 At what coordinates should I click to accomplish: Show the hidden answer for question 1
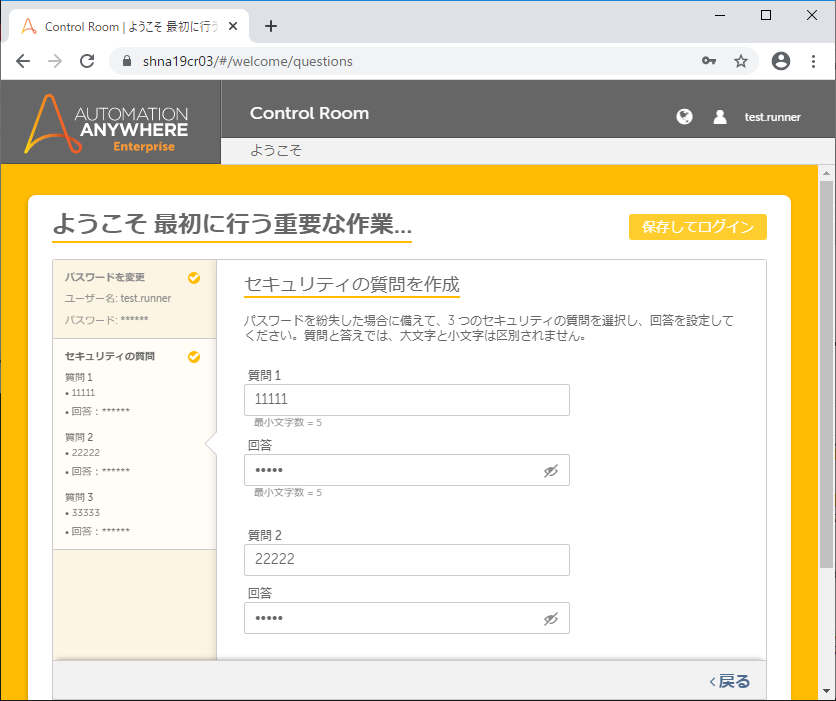[551, 471]
